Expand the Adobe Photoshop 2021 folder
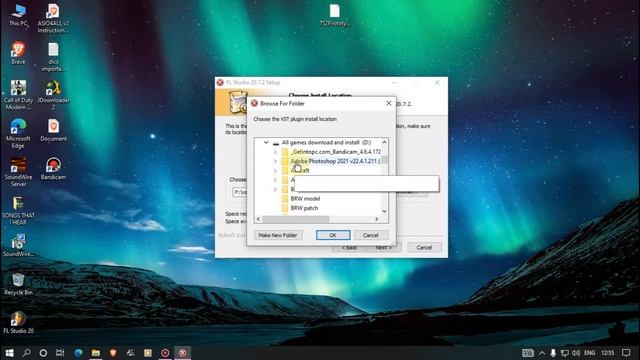This screenshot has height=360, width=640. [x=275, y=161]
